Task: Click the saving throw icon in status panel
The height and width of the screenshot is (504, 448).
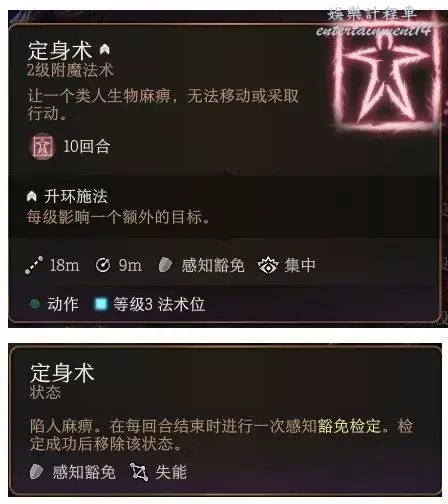Action: point(36,472)
